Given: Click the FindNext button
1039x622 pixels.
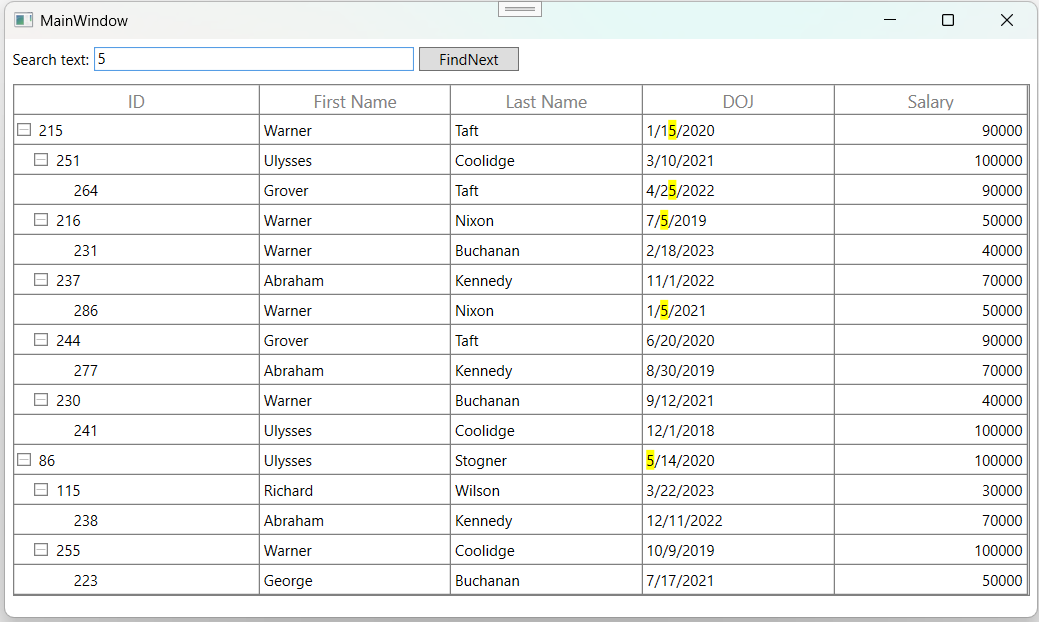Looking at the screenshot, I should point(468,59).
